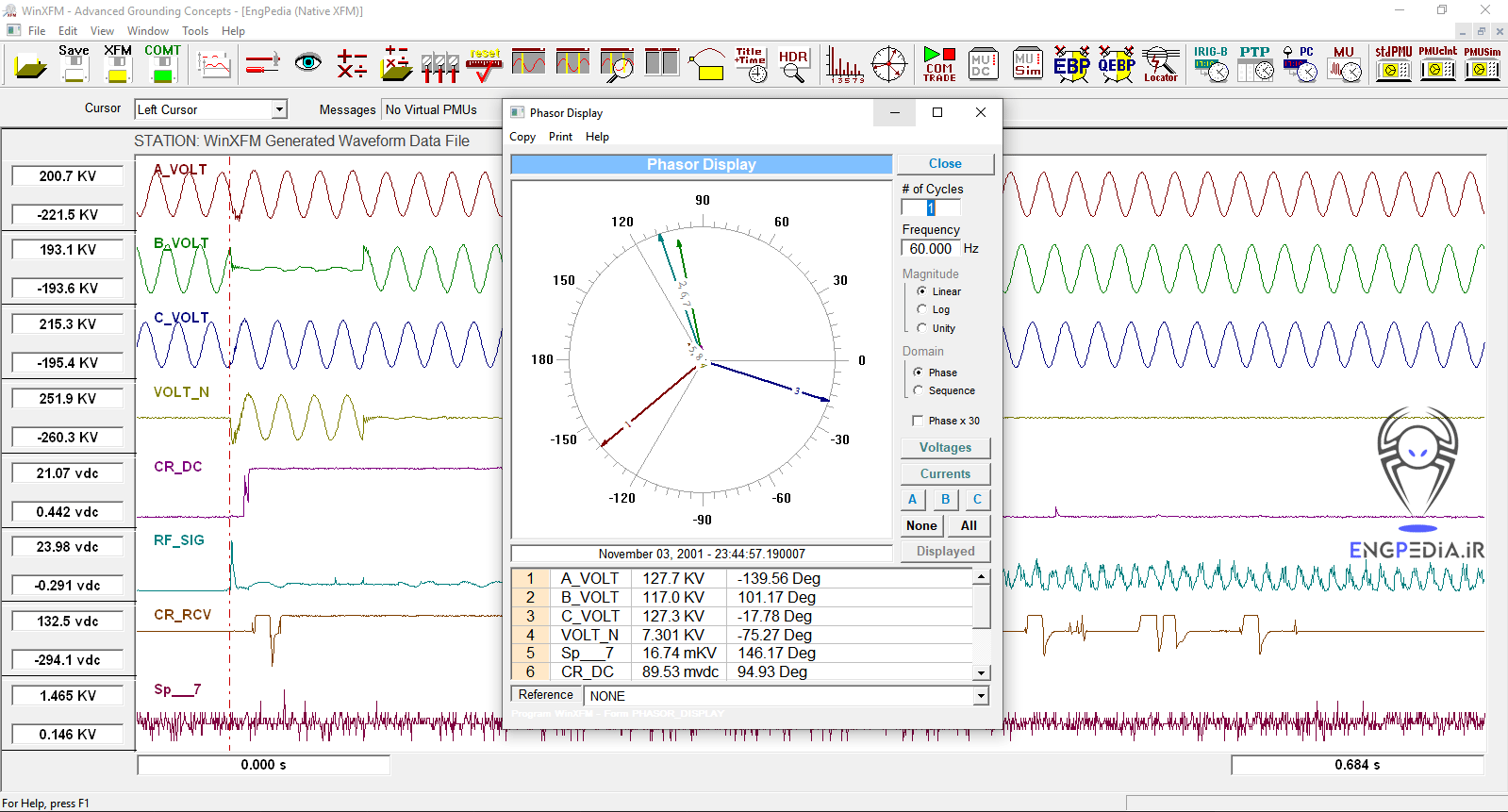The height and width of the screenshot is (812, 1508).
Task: Open Copy menu in Phasor Display
Action: point(522,137)
